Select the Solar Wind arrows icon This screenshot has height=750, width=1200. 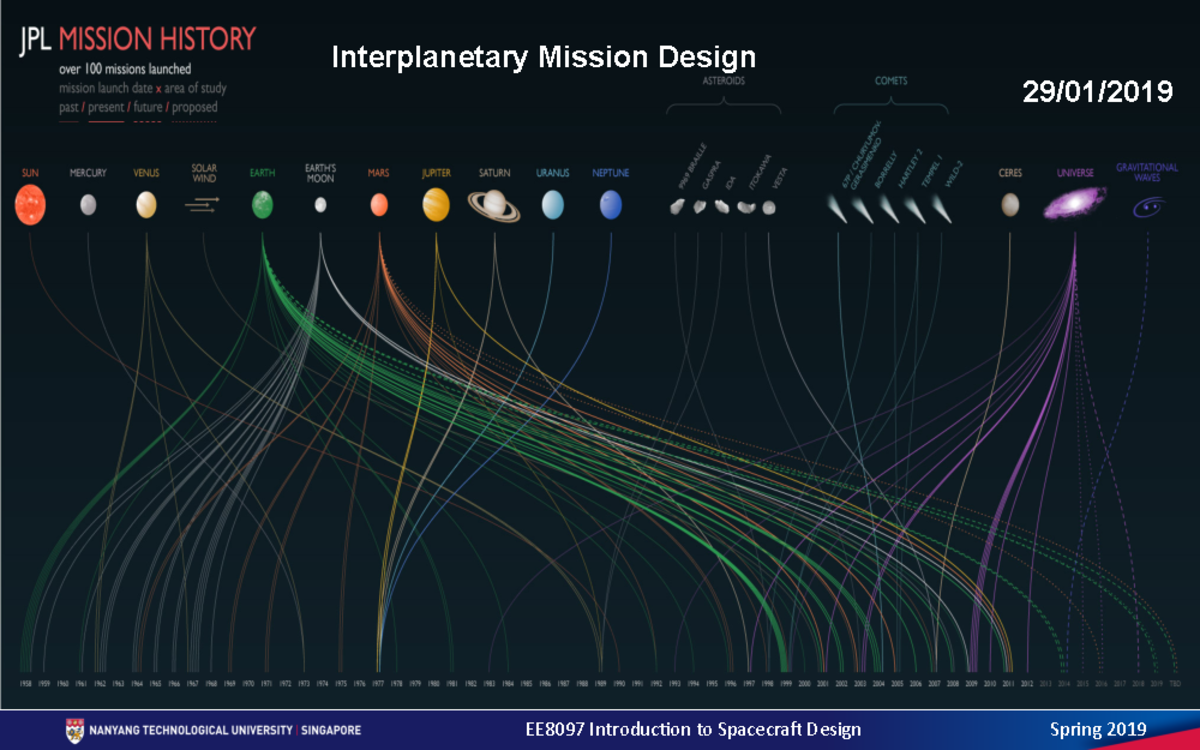pos(200,202)
